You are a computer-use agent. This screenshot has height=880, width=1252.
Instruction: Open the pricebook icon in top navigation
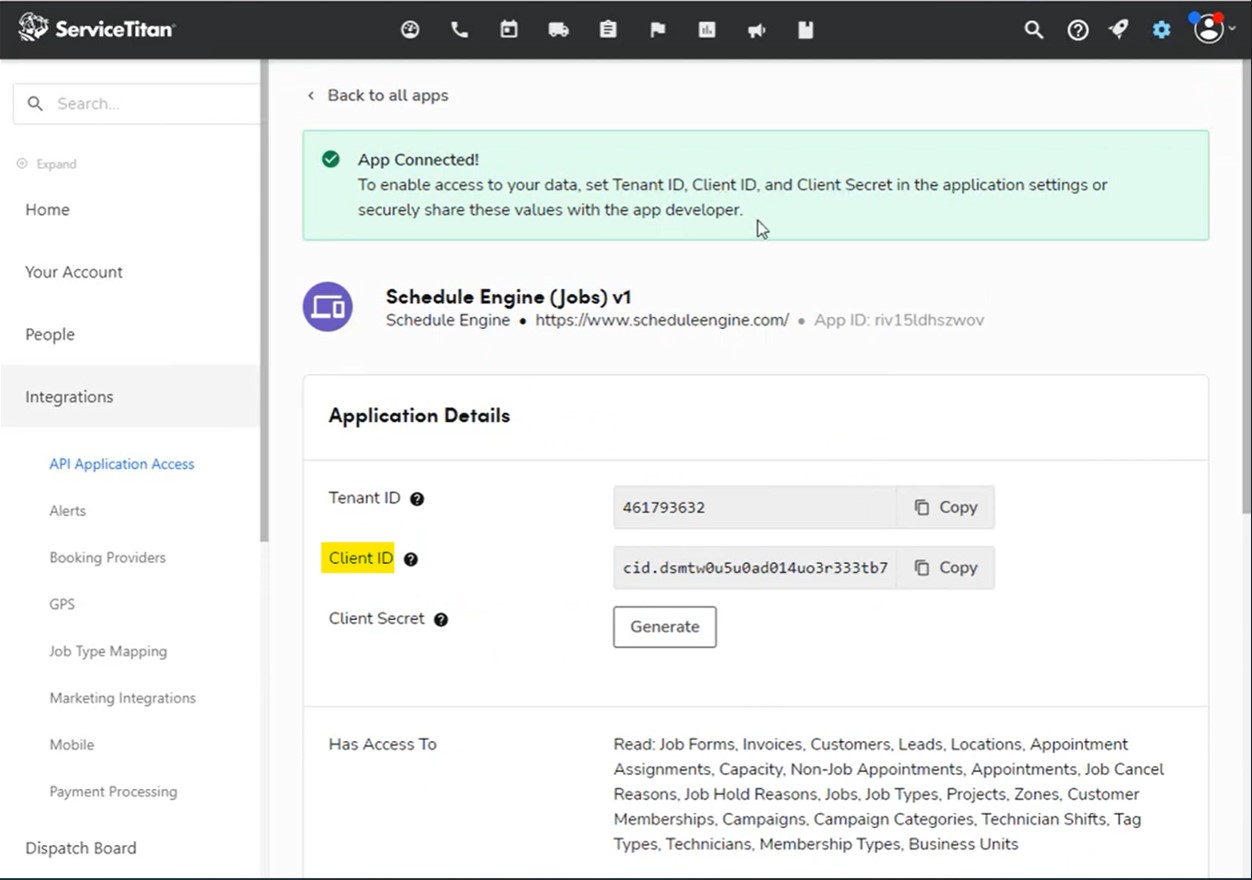point(806,30)
